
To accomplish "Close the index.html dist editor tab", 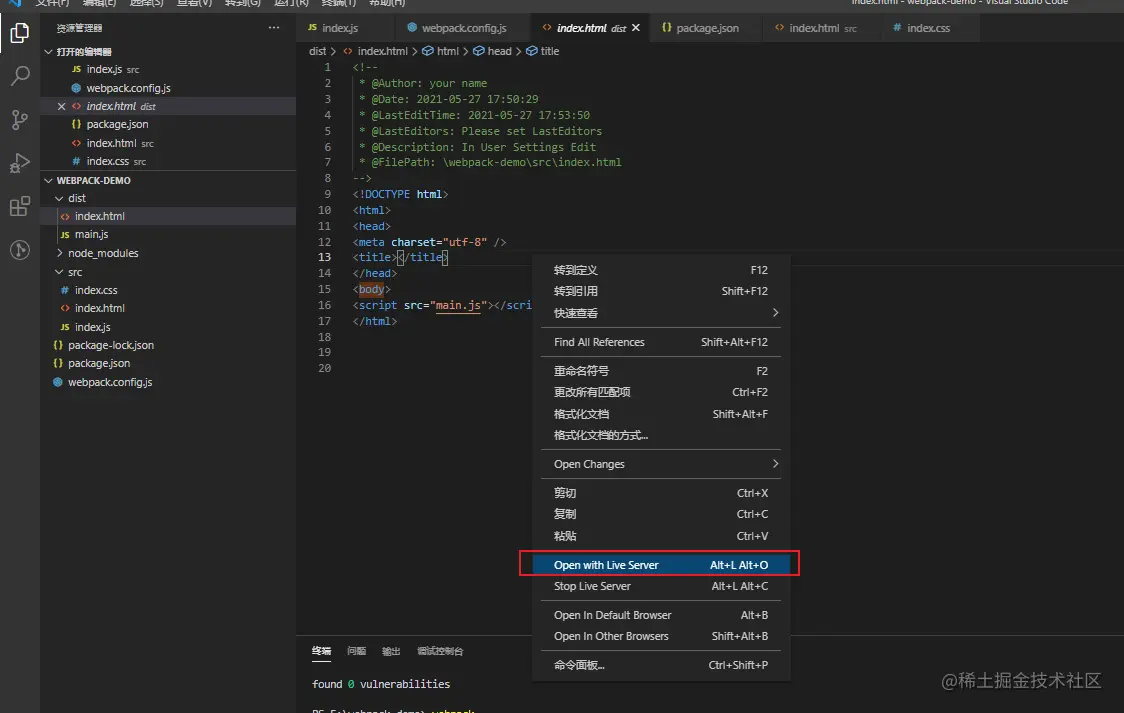I will point(636,28).
